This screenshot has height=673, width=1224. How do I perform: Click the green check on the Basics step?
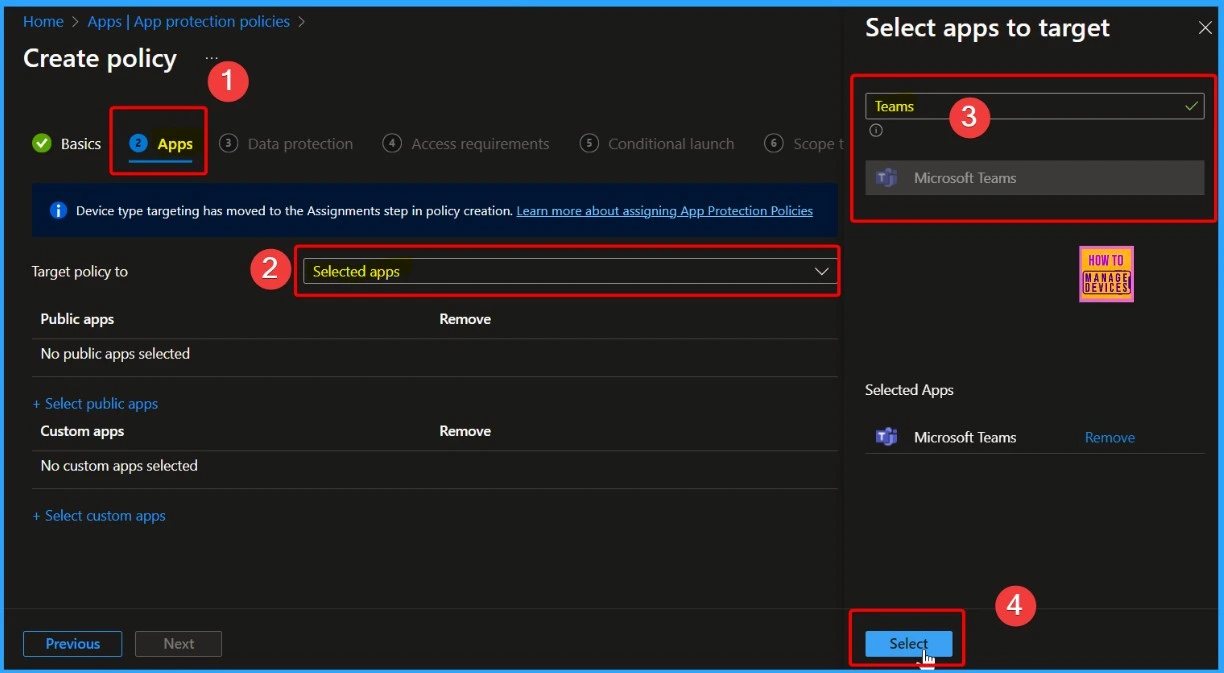tap(40, 143)
